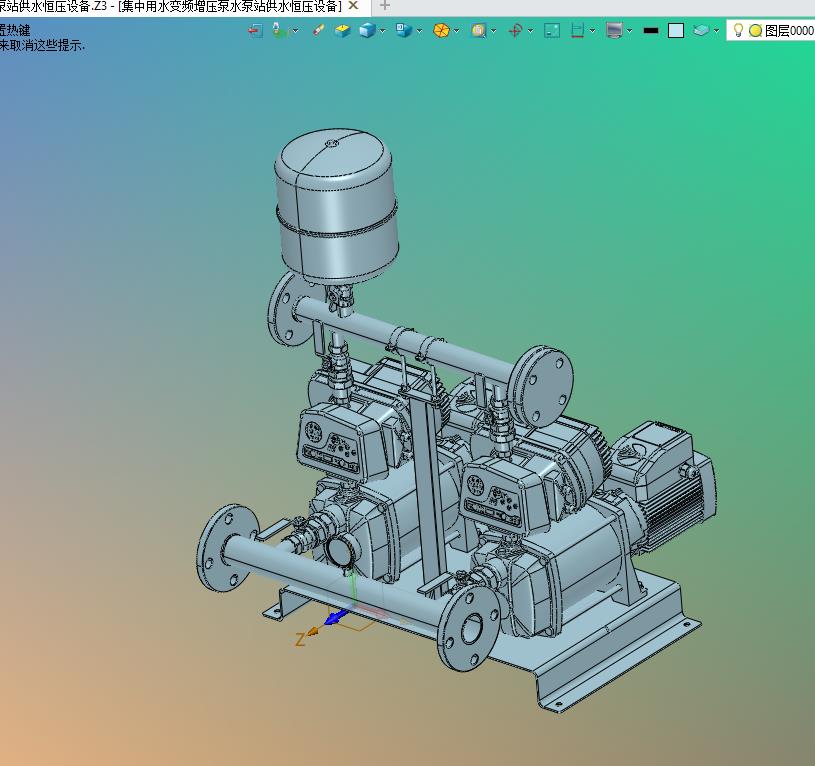Click the orange Z axis label
This screenshot has height=766, width=815.
coord(300,640)
